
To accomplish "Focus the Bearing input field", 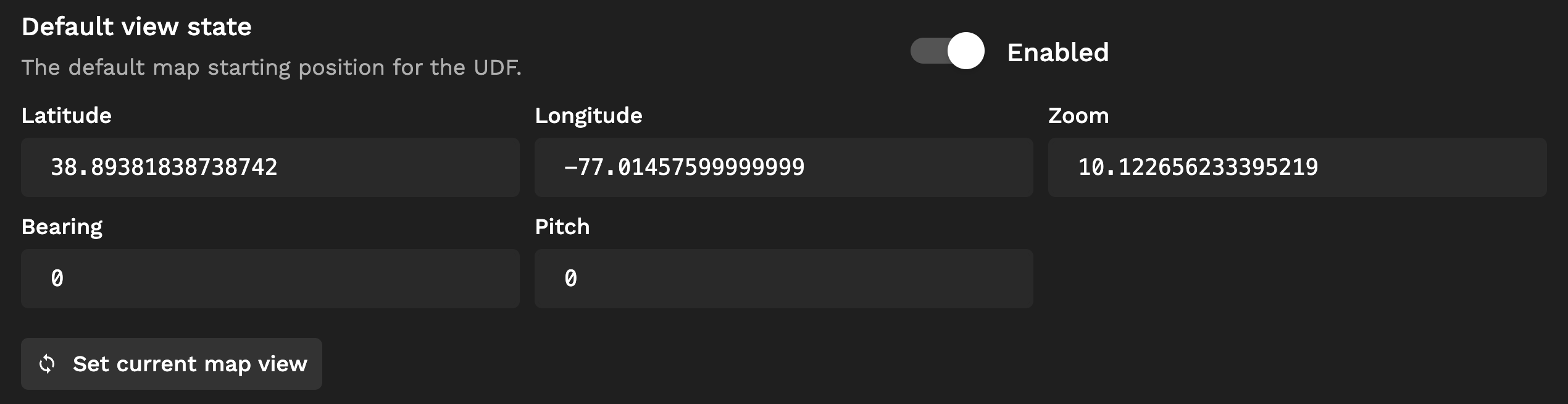I will [270, 279].
